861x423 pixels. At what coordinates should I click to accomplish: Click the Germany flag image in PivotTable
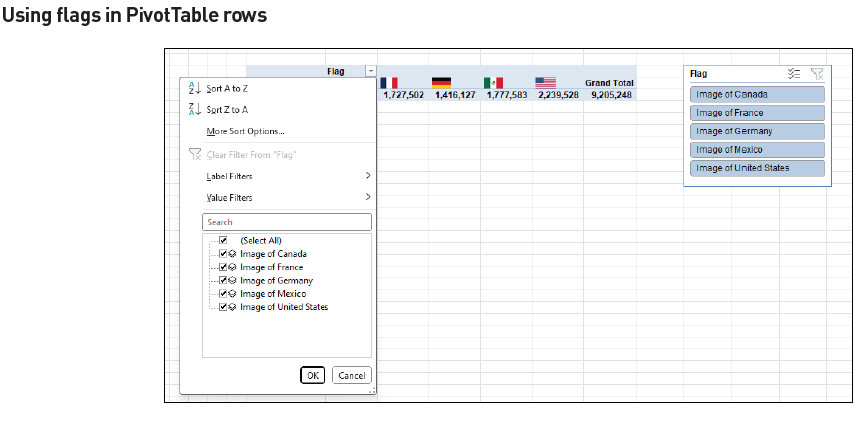coord(441,83)
